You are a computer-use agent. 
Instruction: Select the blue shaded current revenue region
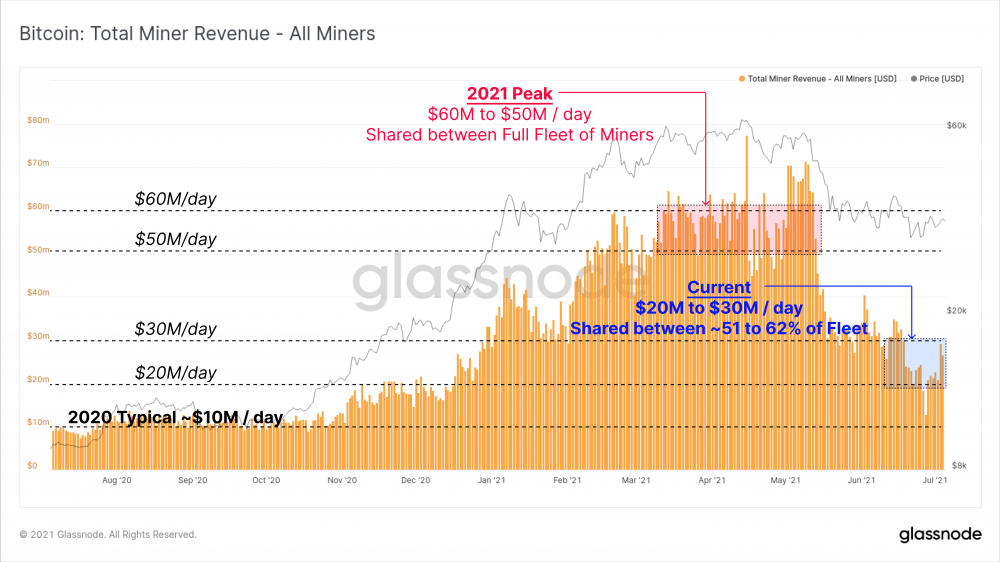(x=915, y=363)
